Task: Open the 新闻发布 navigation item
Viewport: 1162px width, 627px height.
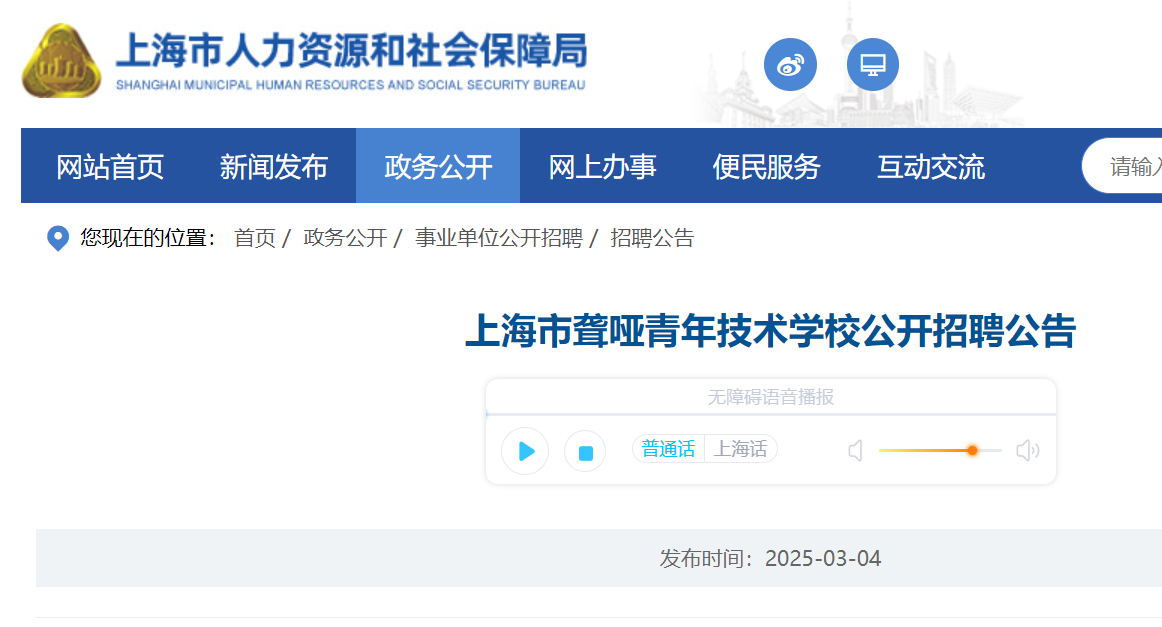Action: coord(274,167)
